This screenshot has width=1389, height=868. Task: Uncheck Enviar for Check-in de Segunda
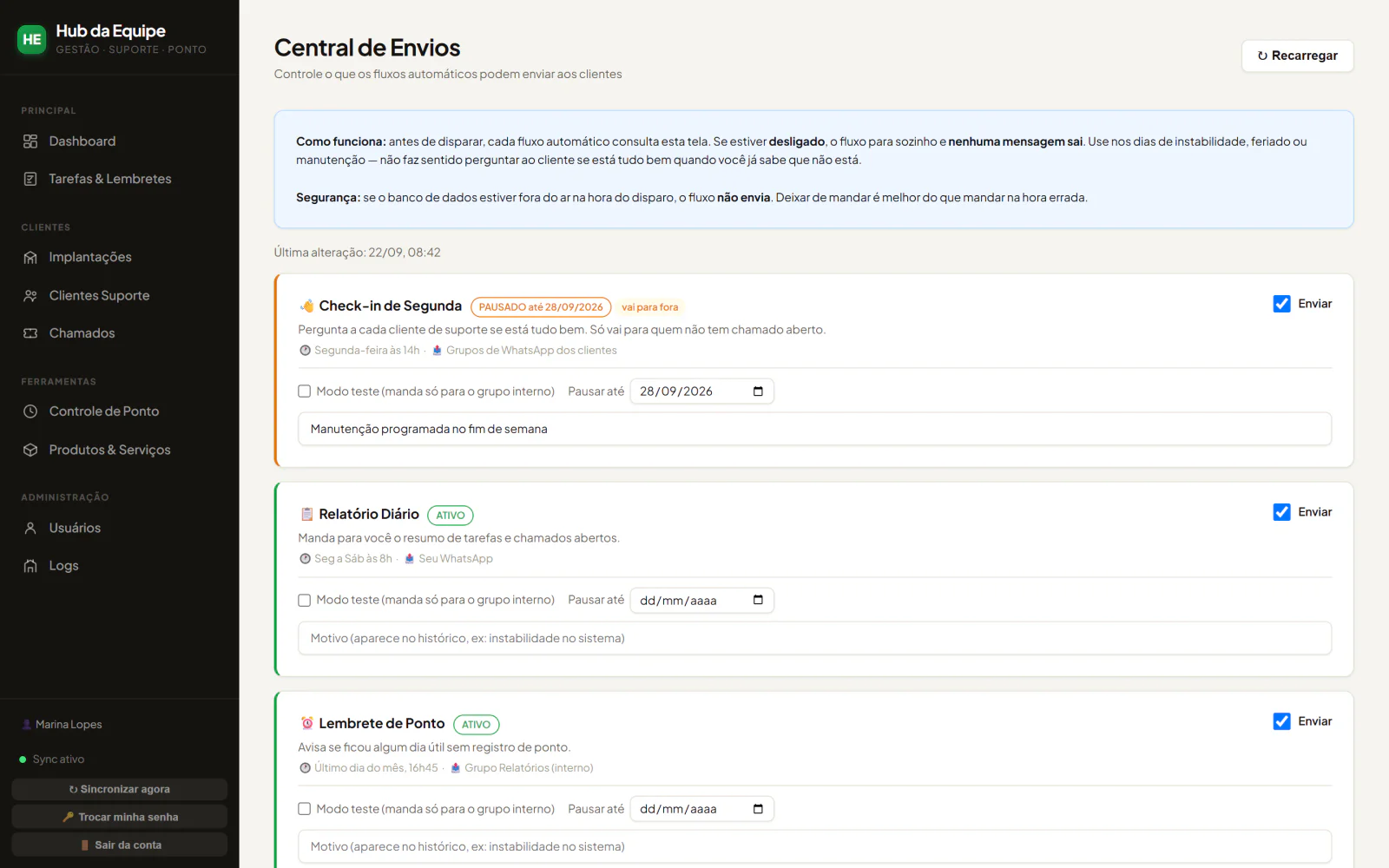point(1281,304)
